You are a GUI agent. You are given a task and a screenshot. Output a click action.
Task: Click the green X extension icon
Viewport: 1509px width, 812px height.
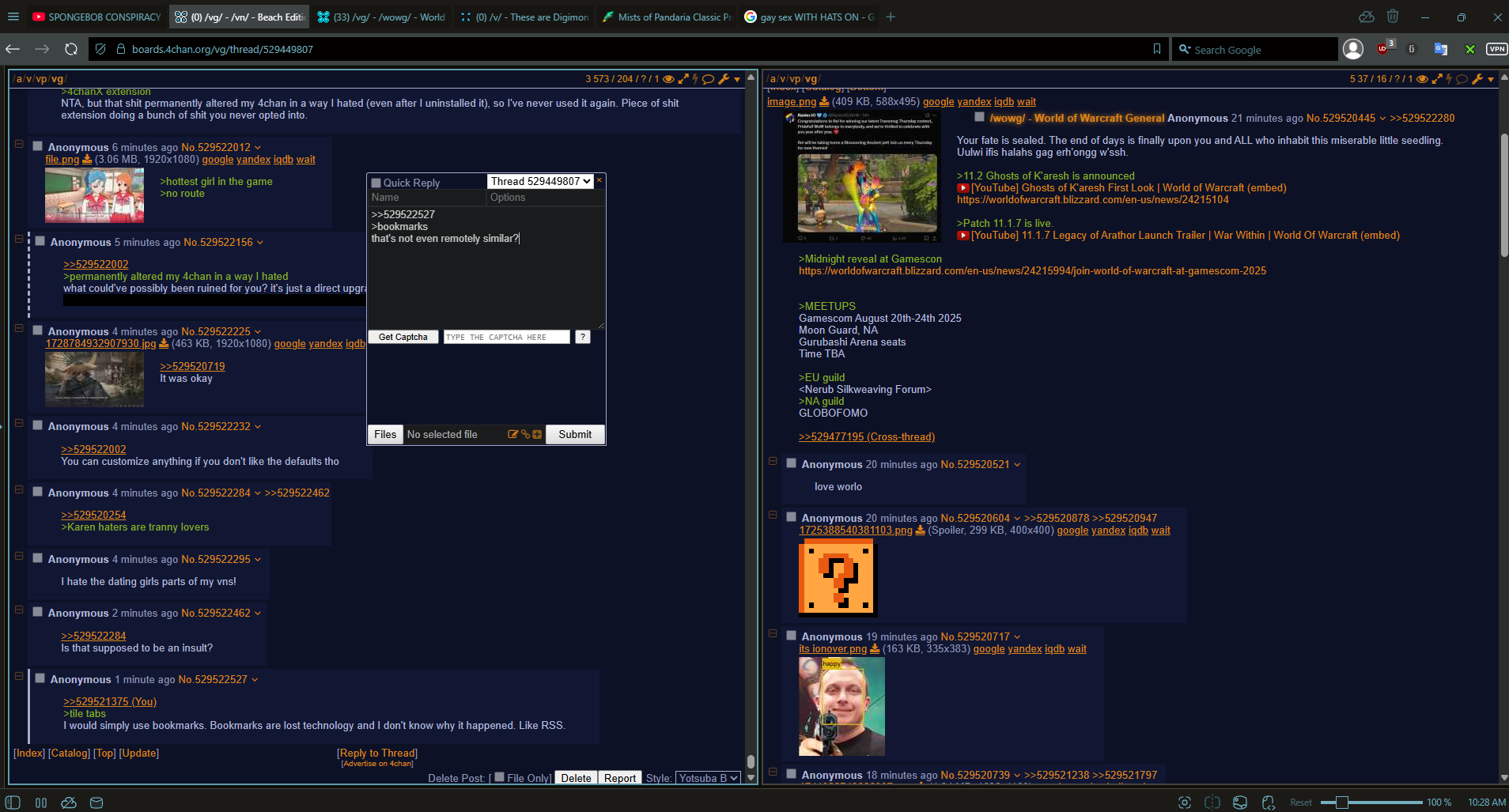(x=1469, y=49)
